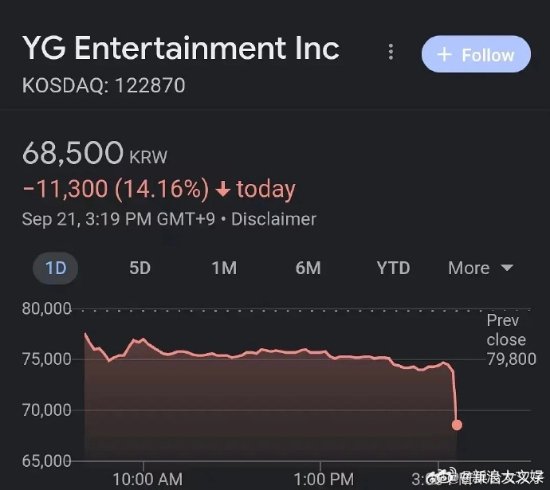Show the 6M chart range
This screenshot has height=490, width=550.
(308, 268)
